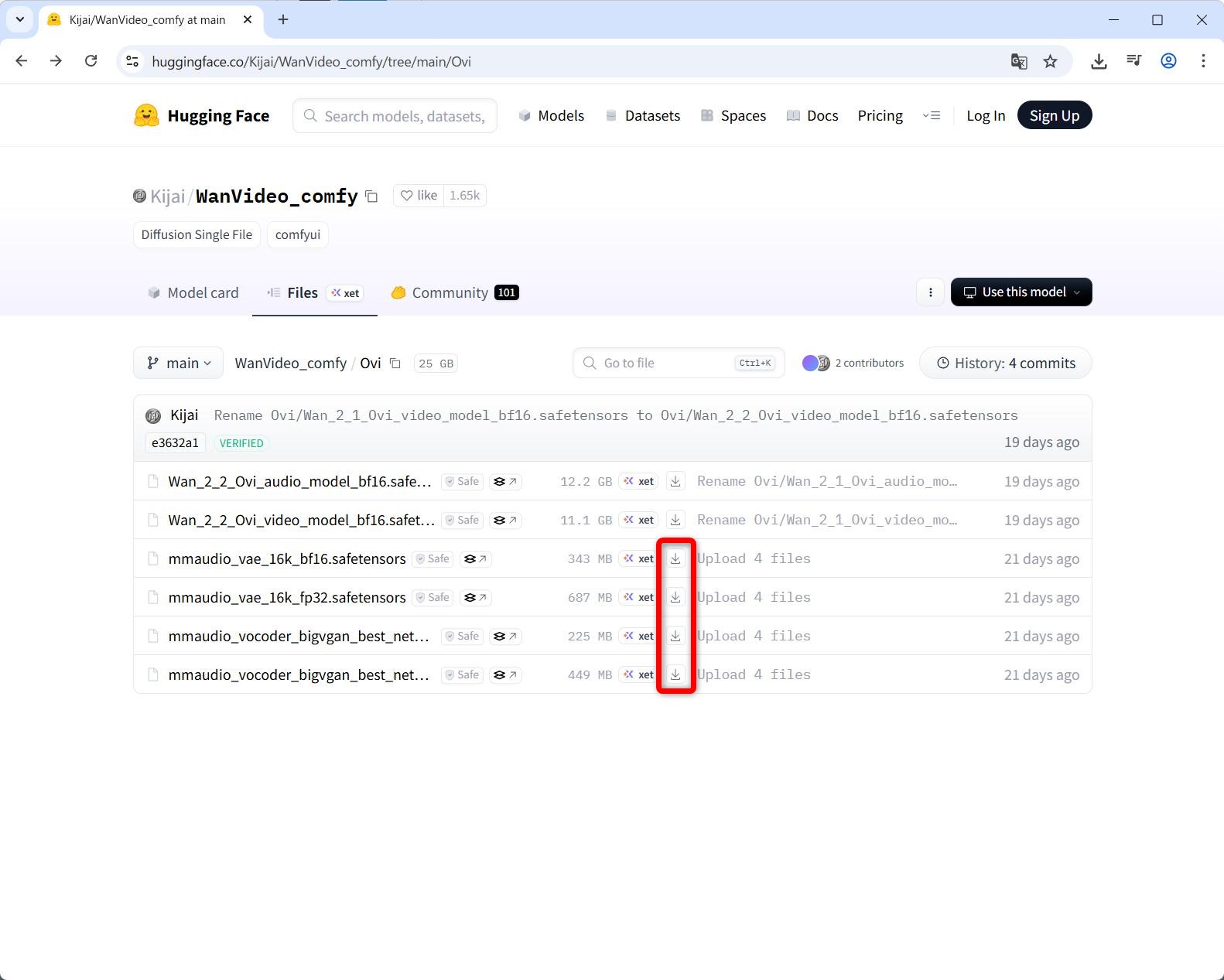1224x980 pixels.
Task: Open Chrome downloads panel
Action: 1099,62
